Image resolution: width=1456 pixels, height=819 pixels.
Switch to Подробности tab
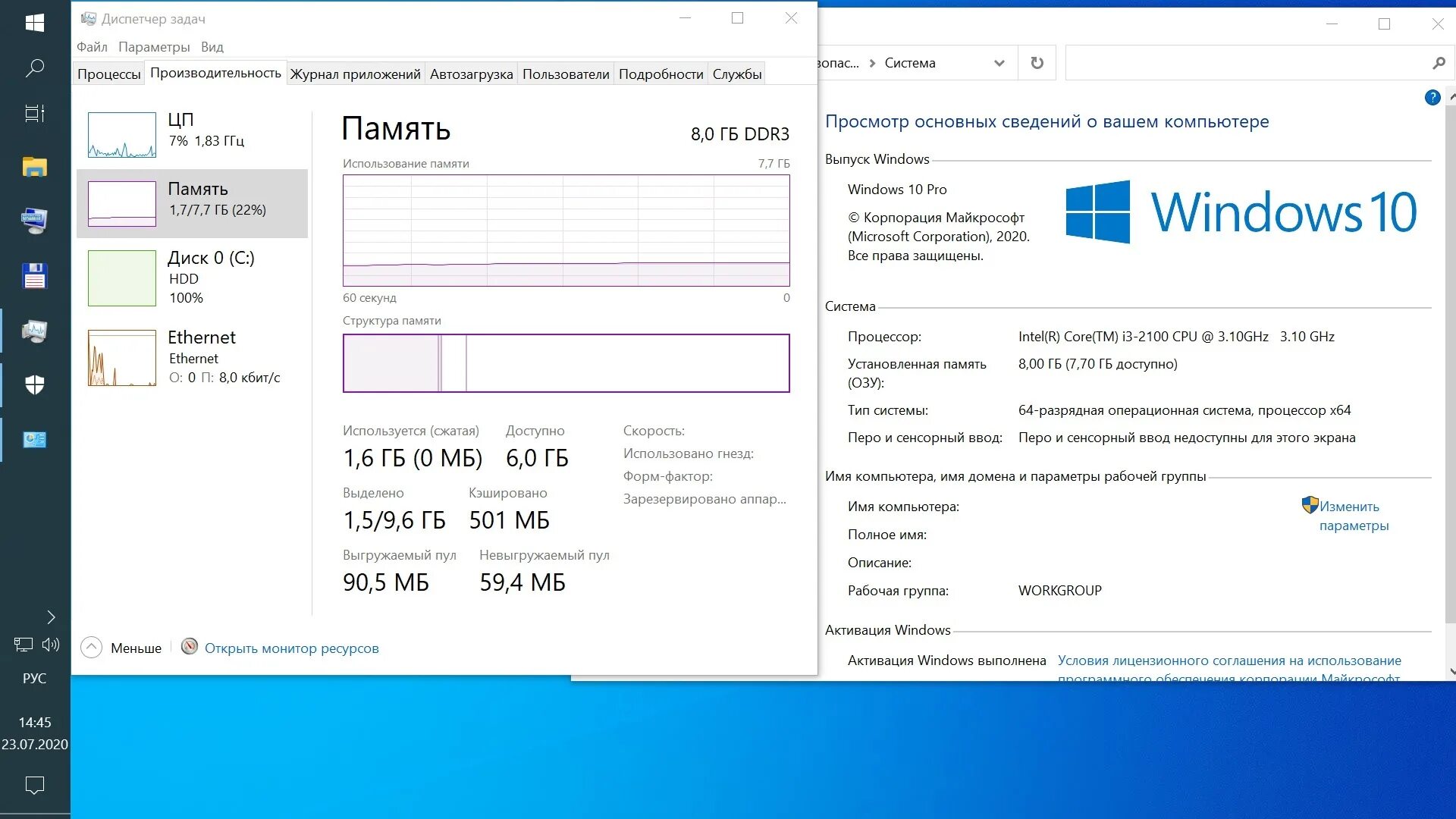pyautogui.click(x=661, y=74)
